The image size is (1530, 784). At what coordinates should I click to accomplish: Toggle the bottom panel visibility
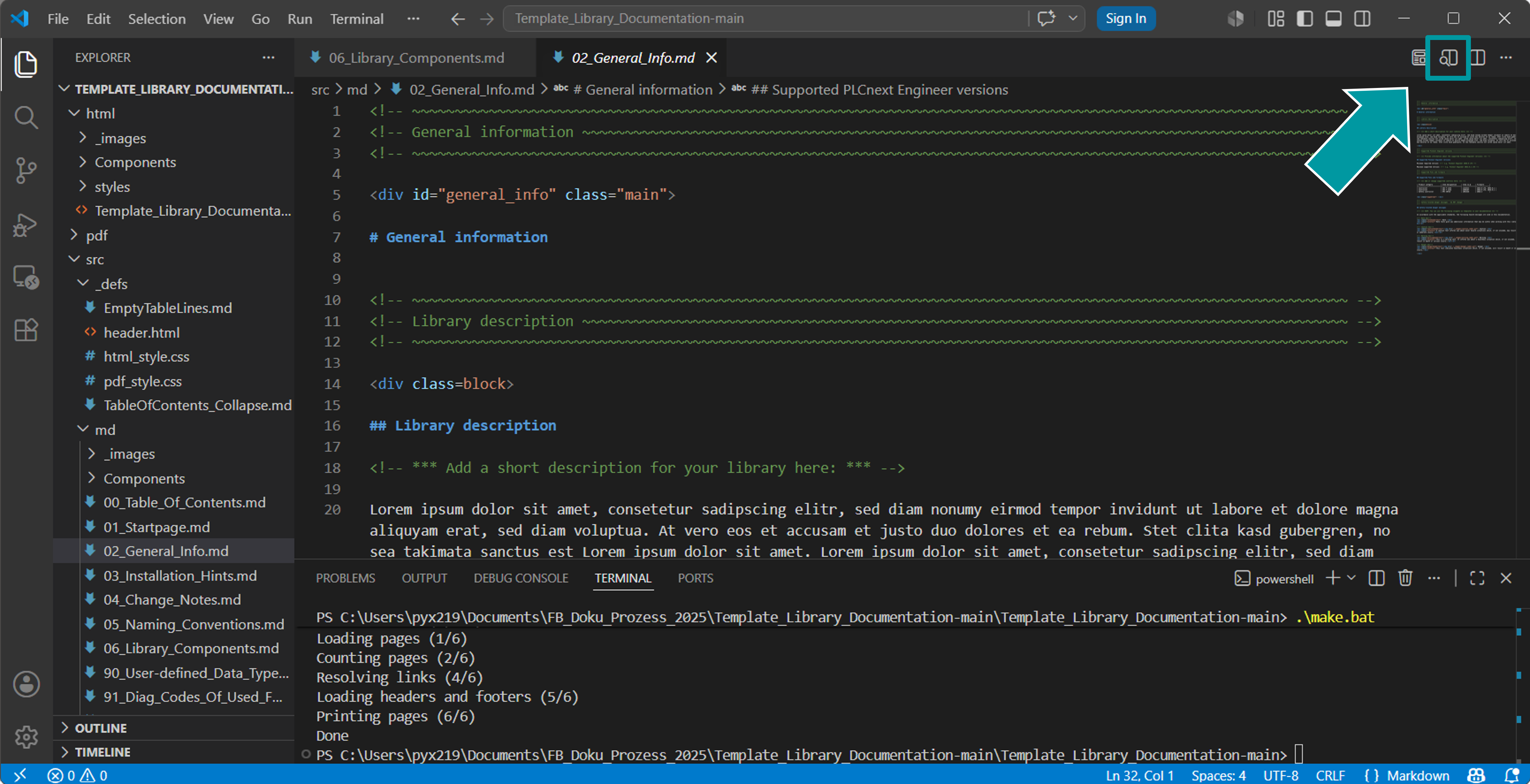pyautogui.click(x=1334, y=18)
